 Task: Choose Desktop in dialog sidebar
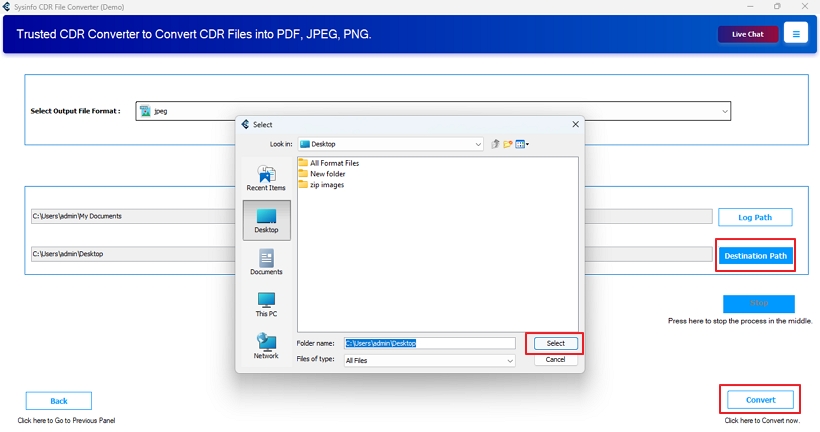coord(266,220)
